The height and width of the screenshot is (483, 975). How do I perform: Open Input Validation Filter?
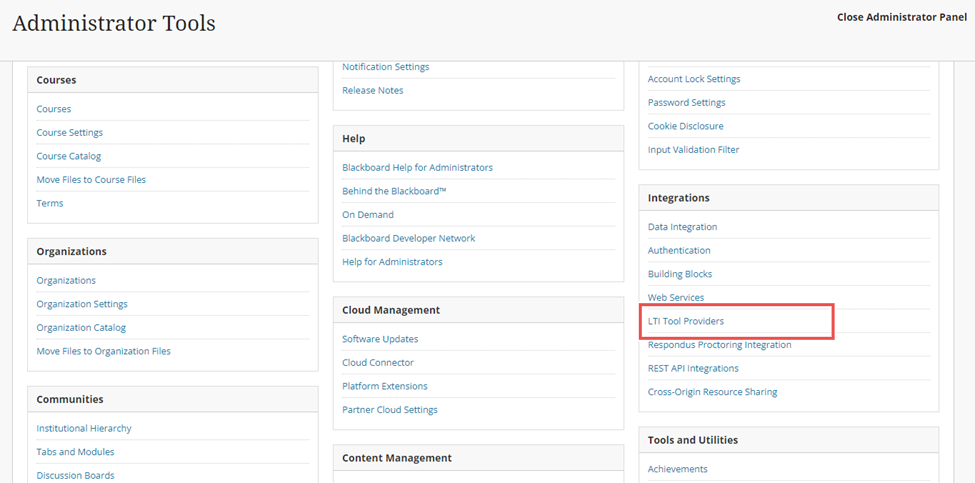[x=693, y=150]
